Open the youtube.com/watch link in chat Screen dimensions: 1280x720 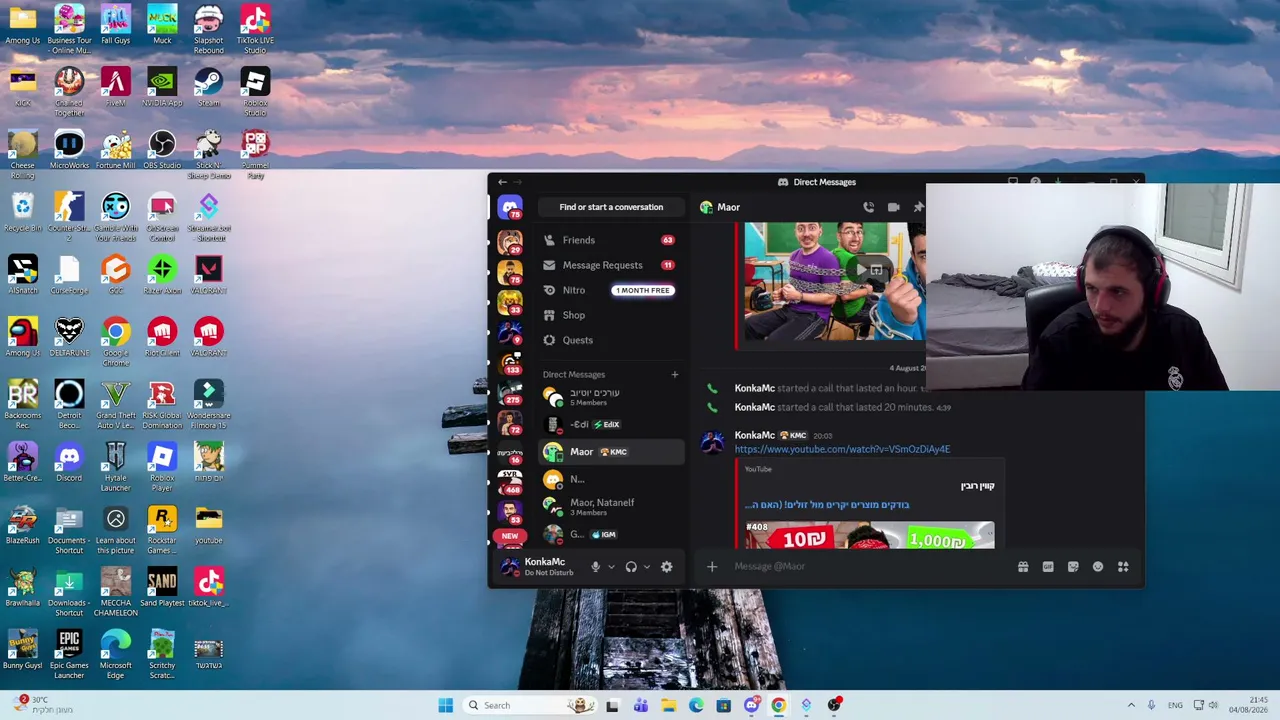pos(842,449)
